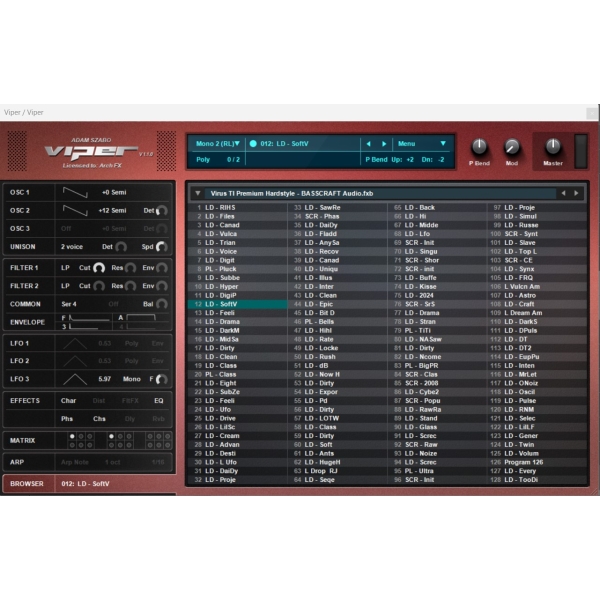
Task: Click the Filter 2 Env knob
Action: tap(161, 286)
